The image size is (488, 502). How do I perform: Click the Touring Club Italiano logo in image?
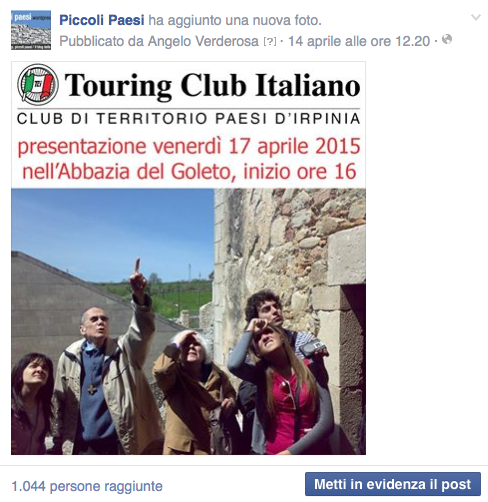[38, 85]
